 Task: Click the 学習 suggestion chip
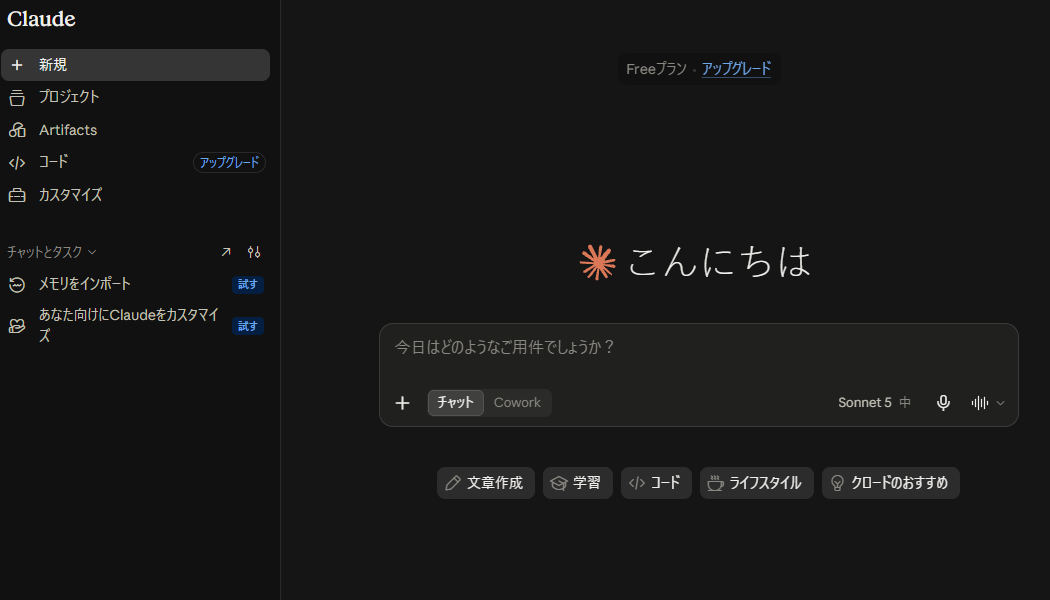pos(577,483)
